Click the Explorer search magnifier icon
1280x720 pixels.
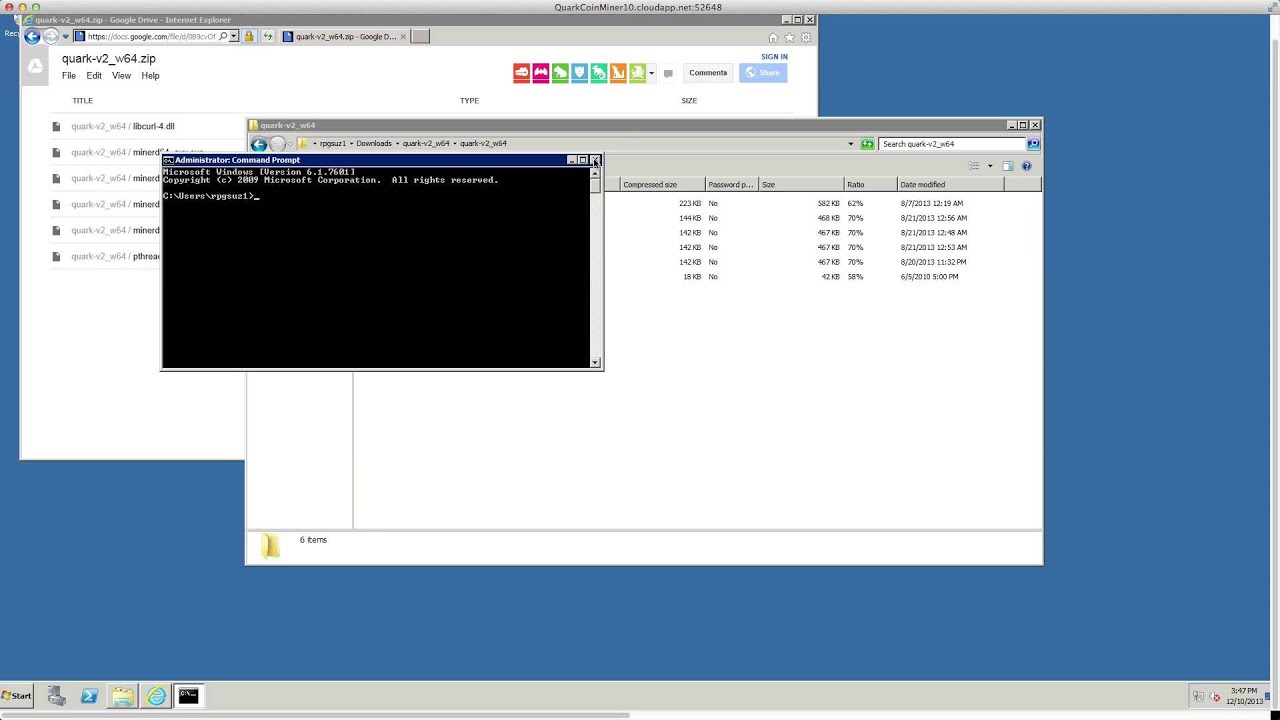point(1033,144)
